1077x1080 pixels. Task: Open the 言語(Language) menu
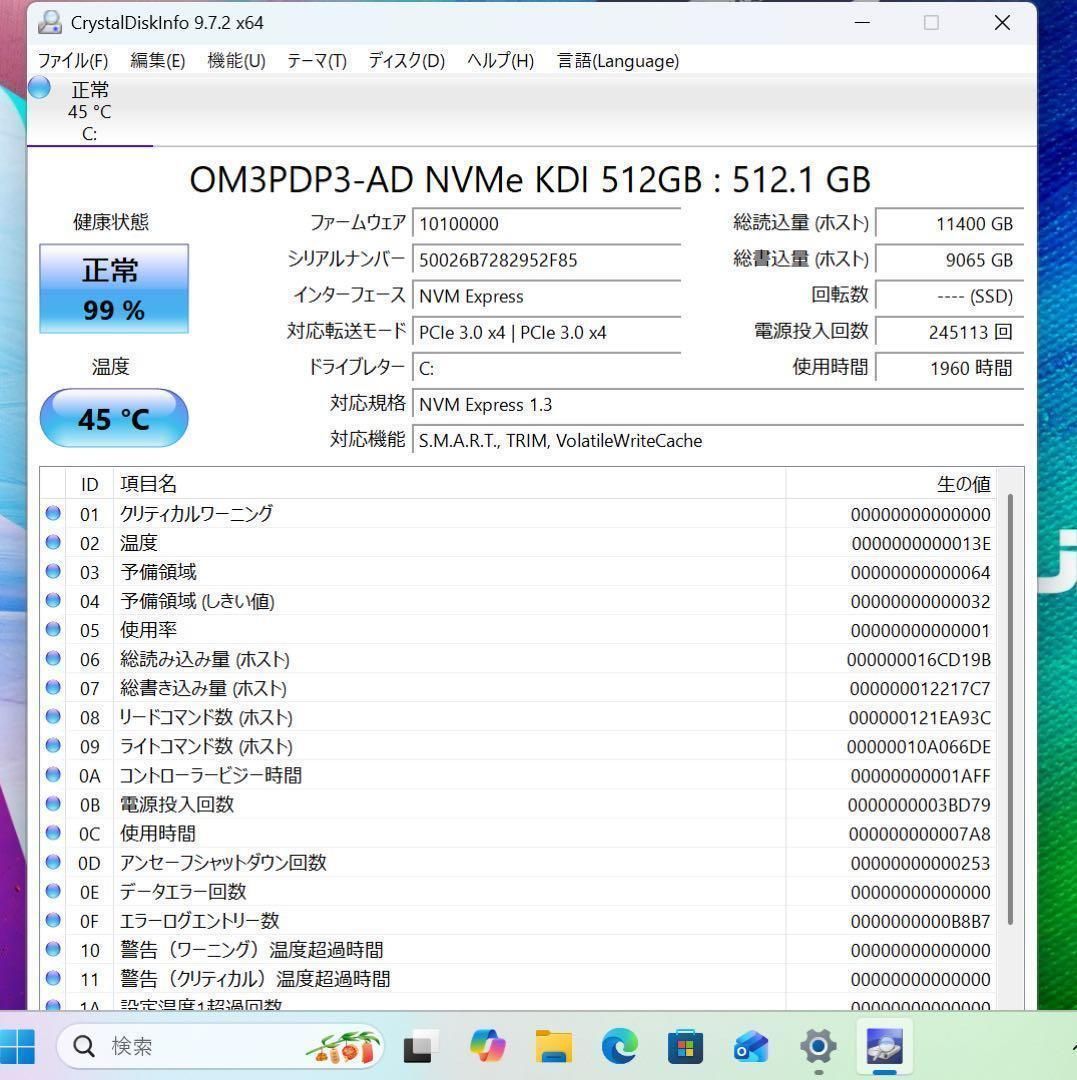(x=618, y=61)
